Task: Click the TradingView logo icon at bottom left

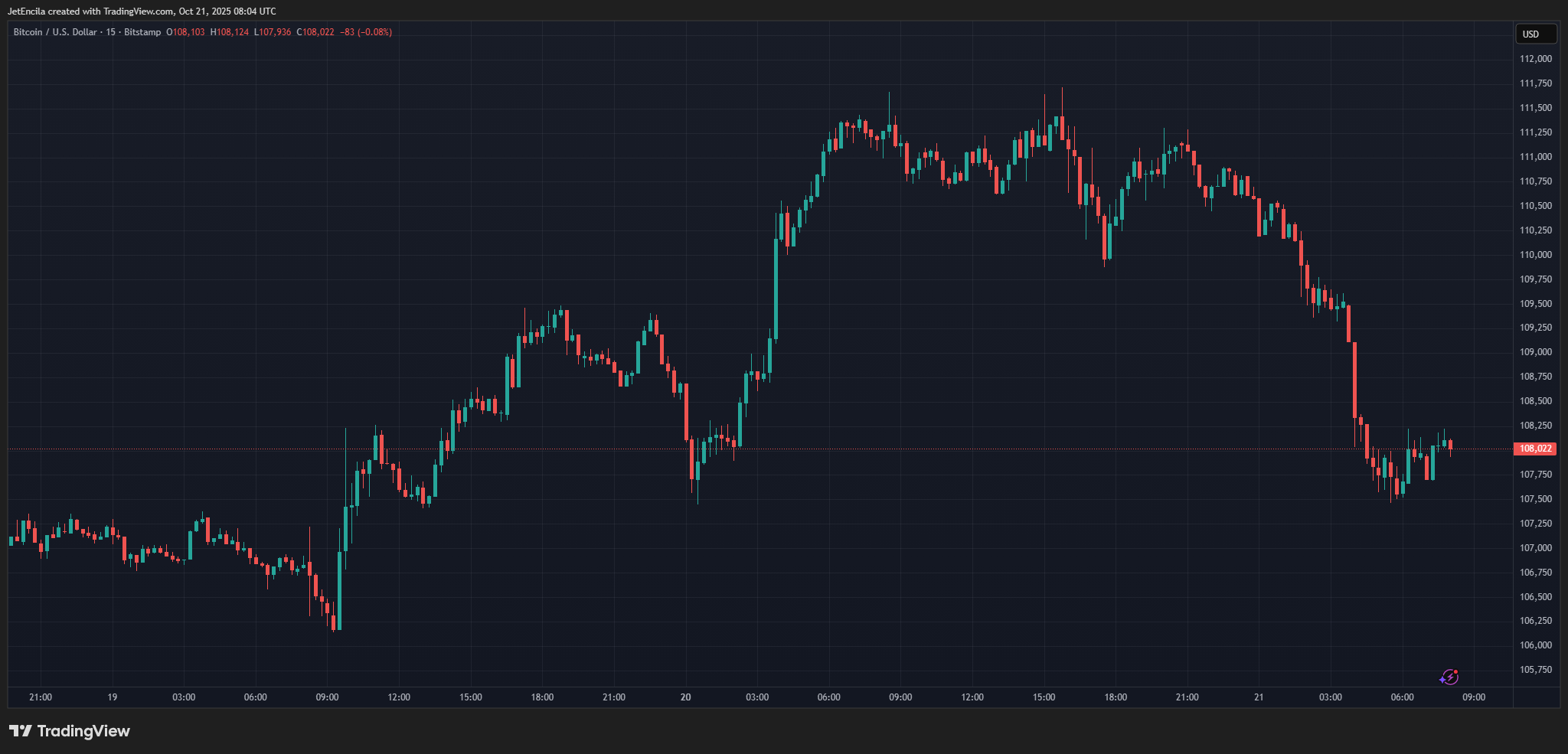Action: [x=21, y=731]
